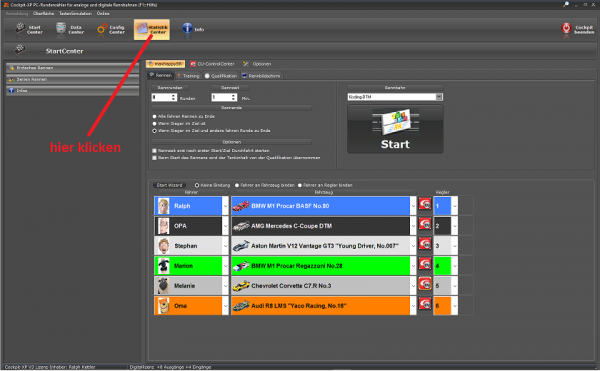Click the Cockpit beenden power icon

coord(566,29)
